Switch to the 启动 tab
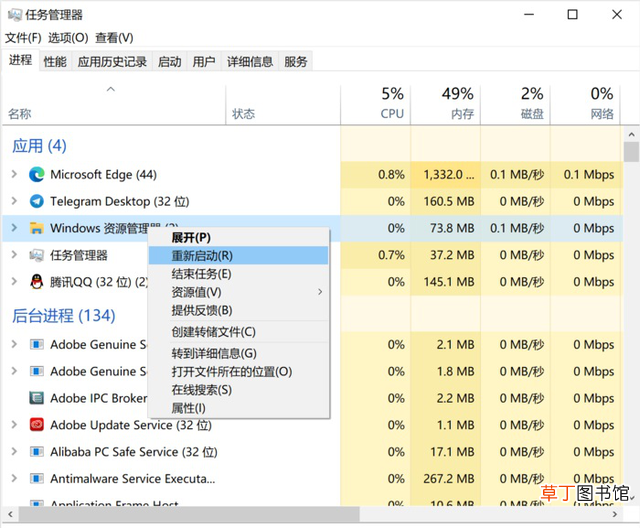640x528 pixels. (170, 62)
